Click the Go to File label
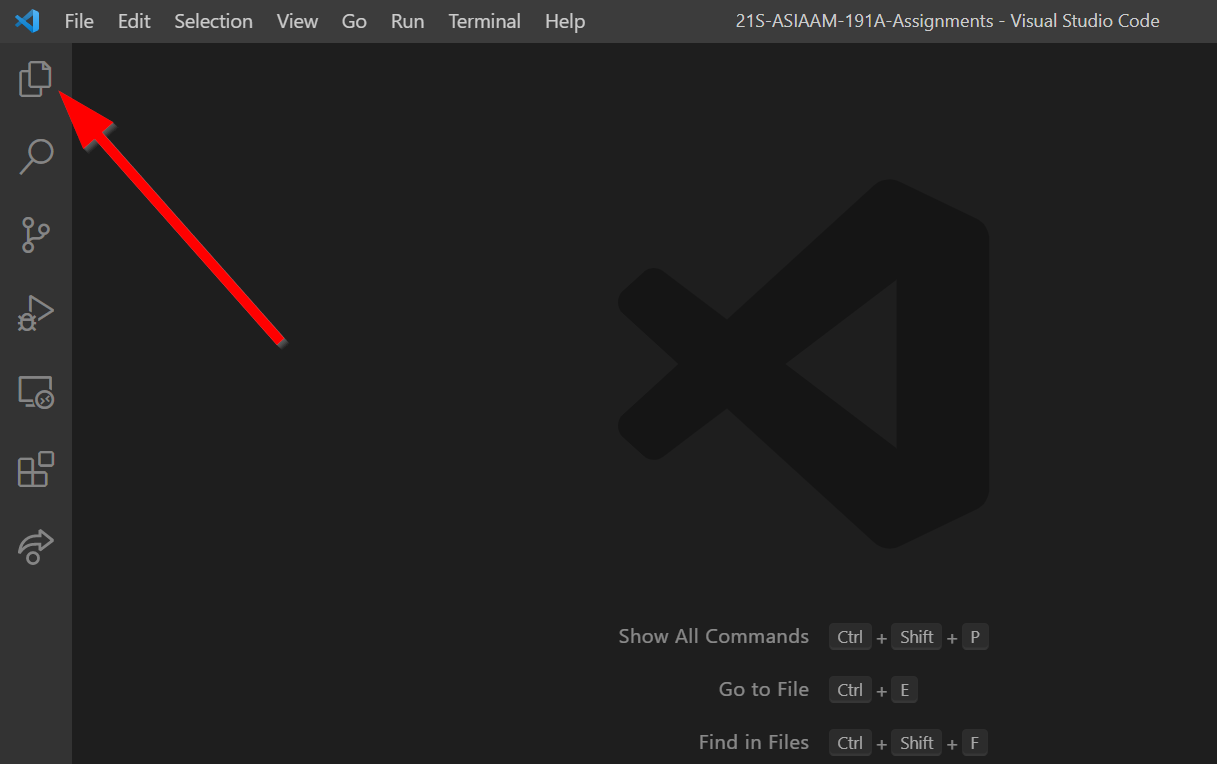 pyautogui.click(x=763, y=690)
